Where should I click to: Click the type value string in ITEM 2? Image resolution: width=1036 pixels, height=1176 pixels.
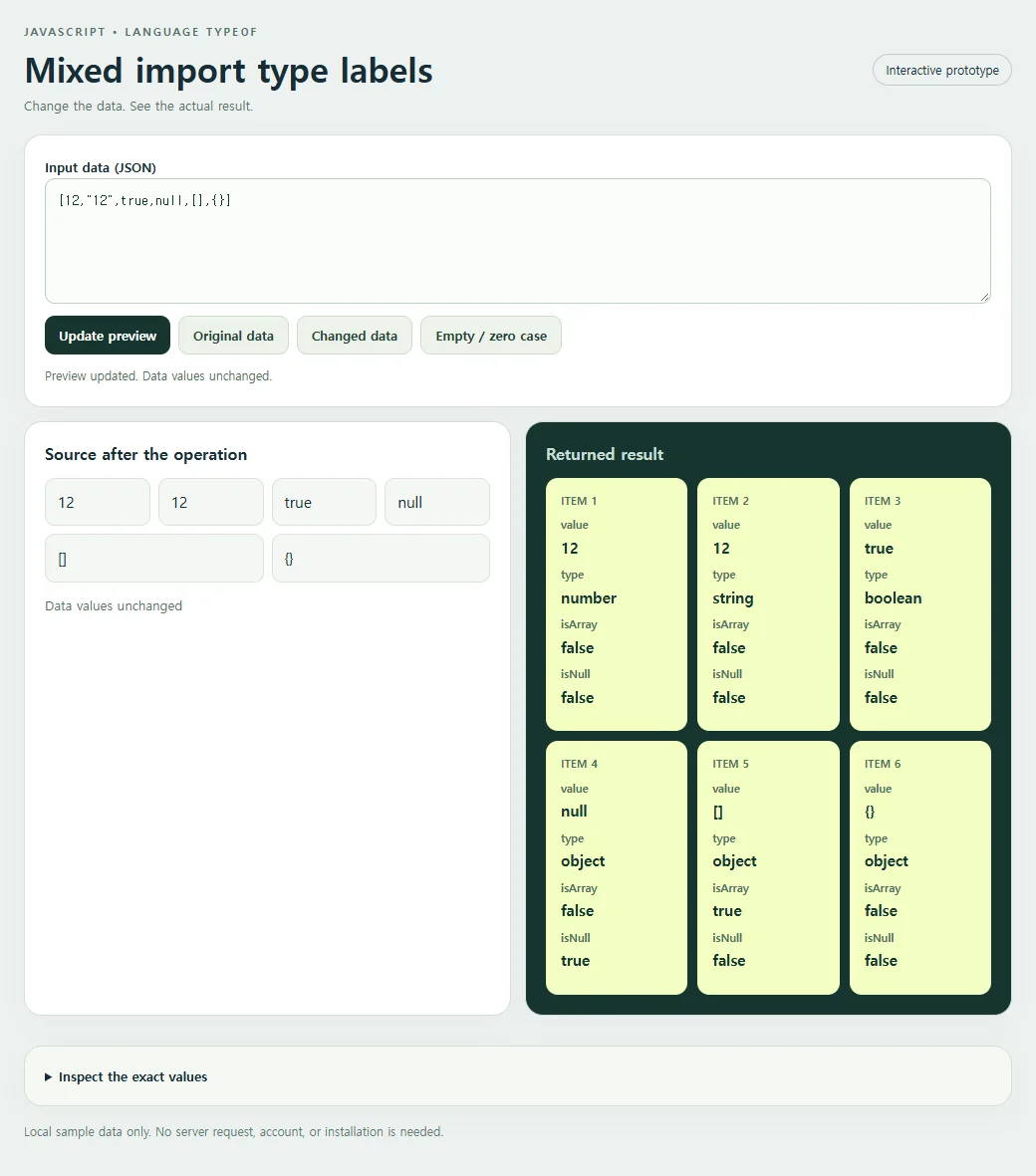[x=733, y=597]
